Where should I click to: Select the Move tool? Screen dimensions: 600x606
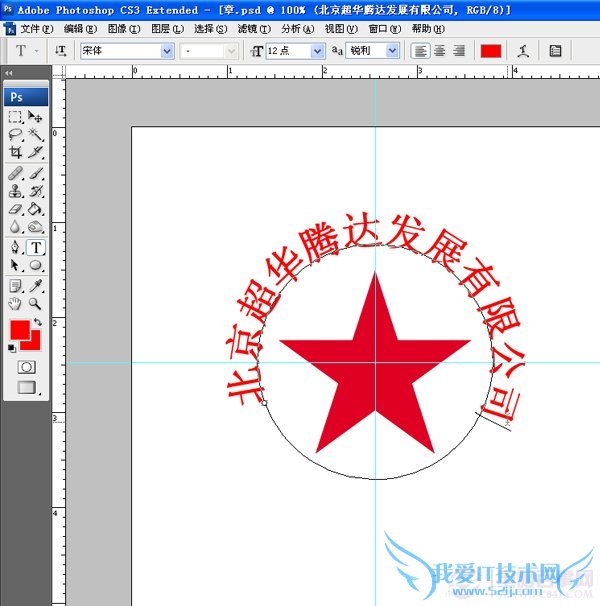[x=36, y=117]
